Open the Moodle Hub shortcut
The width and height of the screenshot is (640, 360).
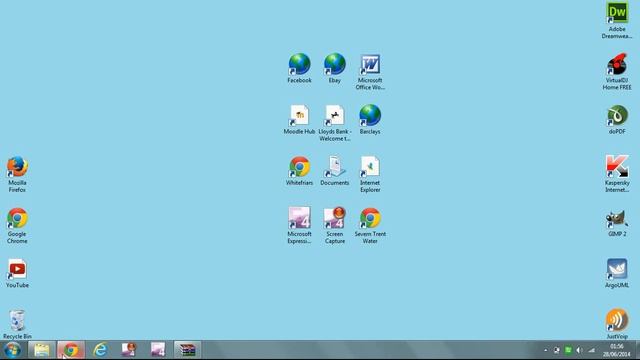point(299,119)
